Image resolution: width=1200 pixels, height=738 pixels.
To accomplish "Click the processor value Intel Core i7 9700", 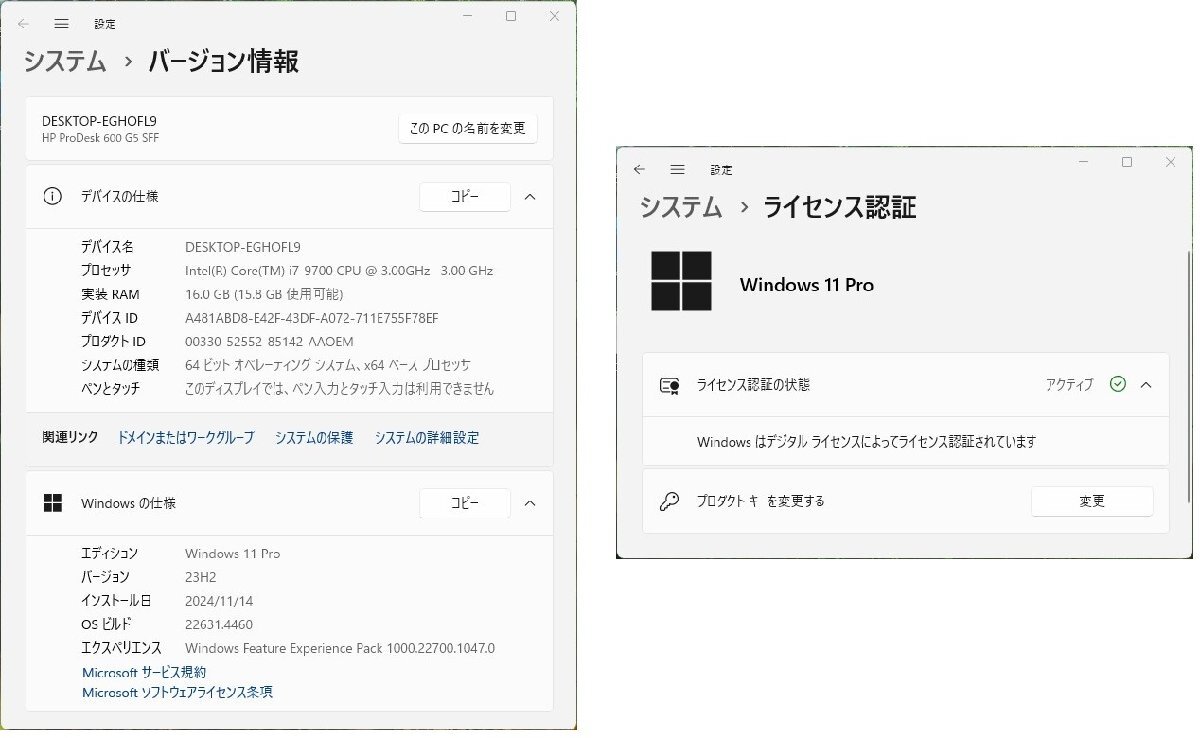I will [x=339, y=270].
